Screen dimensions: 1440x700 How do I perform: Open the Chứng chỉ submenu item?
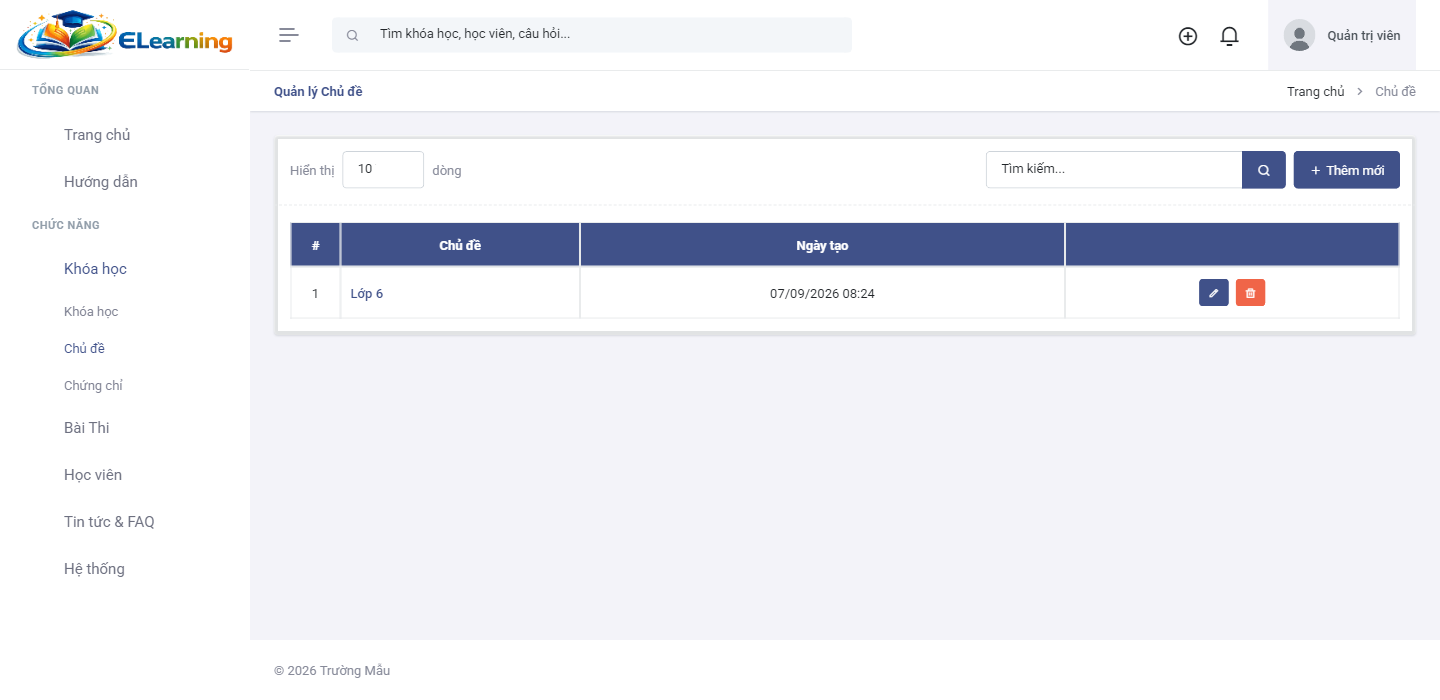coord(93,386)
